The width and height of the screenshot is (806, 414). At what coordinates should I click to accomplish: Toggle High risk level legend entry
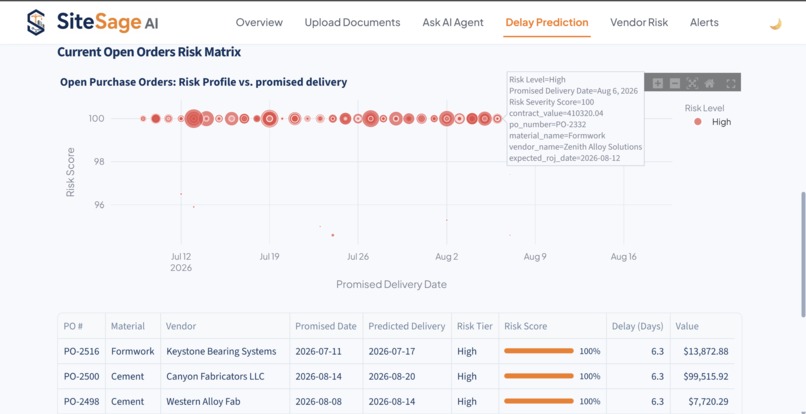[x=712, y=122]
